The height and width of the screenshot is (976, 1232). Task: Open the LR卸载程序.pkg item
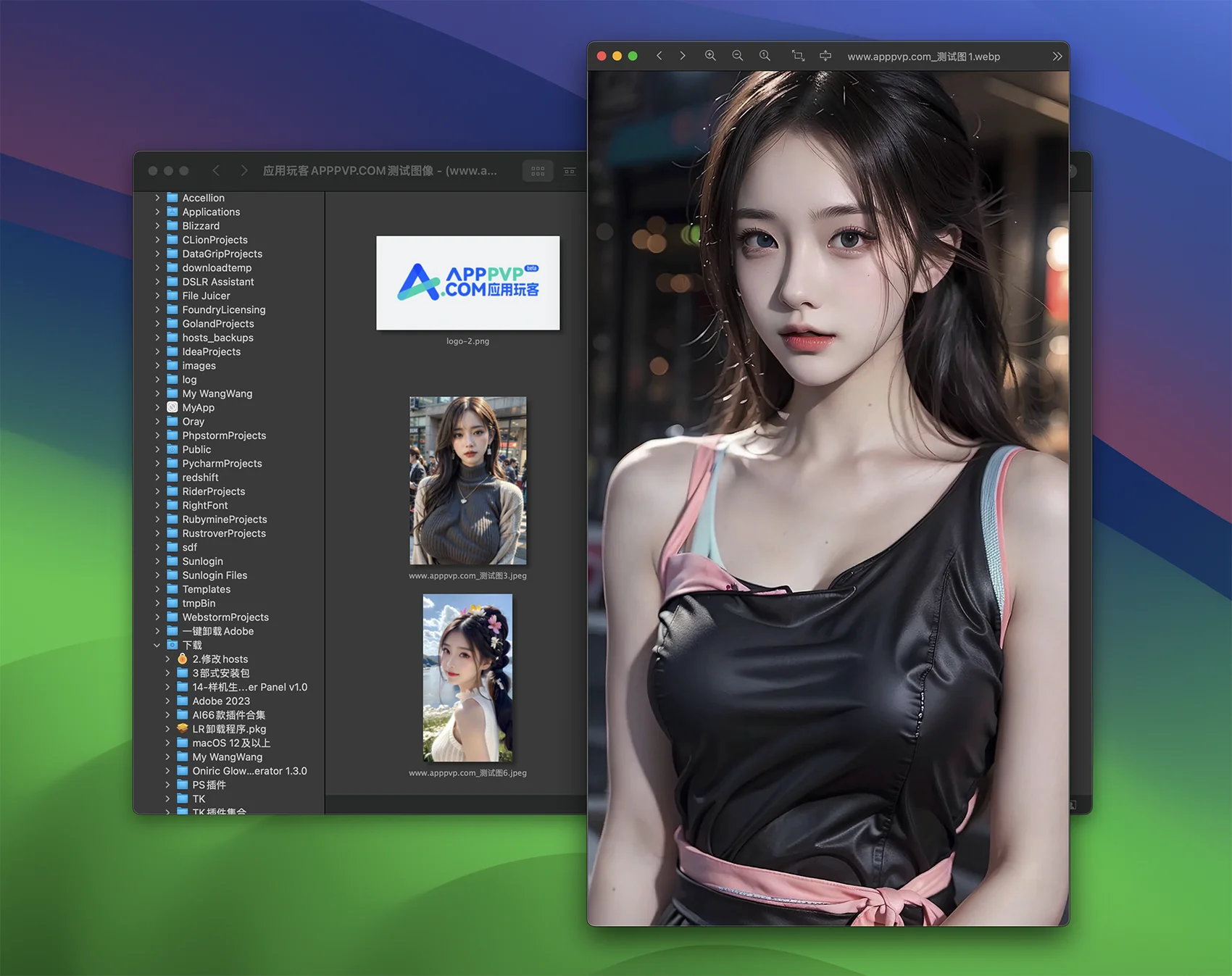(228, 729)
